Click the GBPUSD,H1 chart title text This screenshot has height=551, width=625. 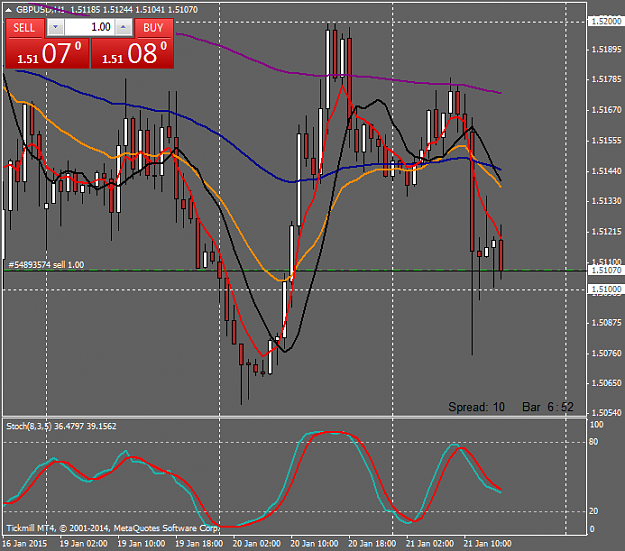coord(41,10)
